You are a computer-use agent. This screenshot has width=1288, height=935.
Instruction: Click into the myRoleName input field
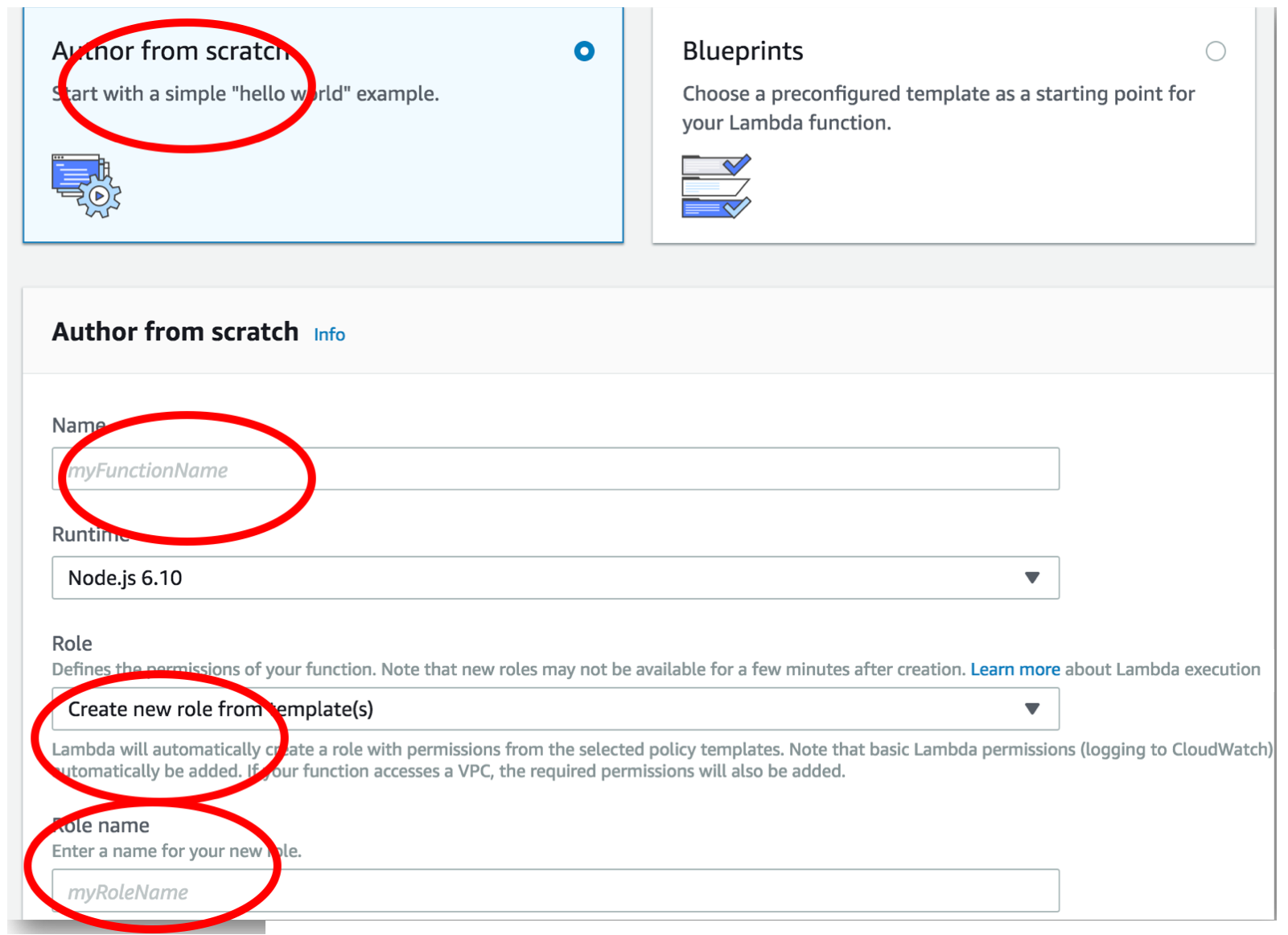point(555,891)
